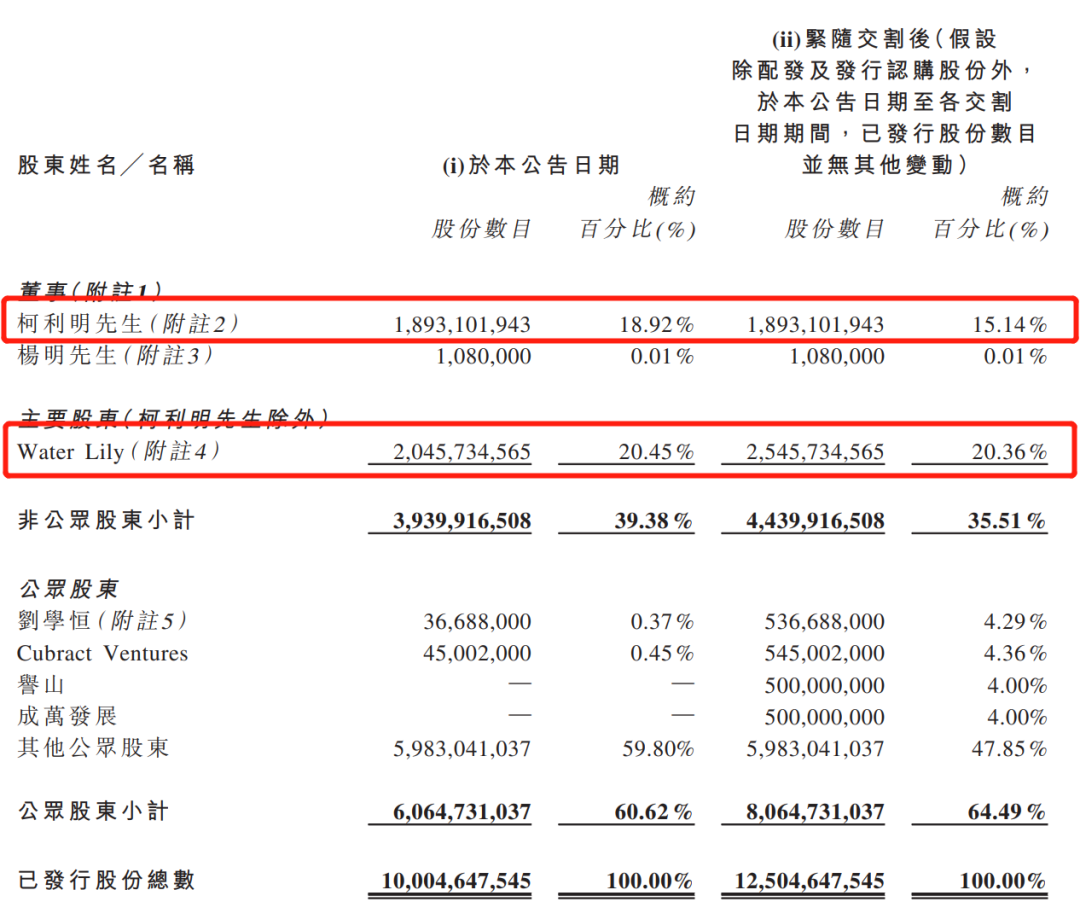Click the Cubract Ventures shareholder name
Image resolution: width=1080 pixels, height=919 pixels.
tap(102, 653)
